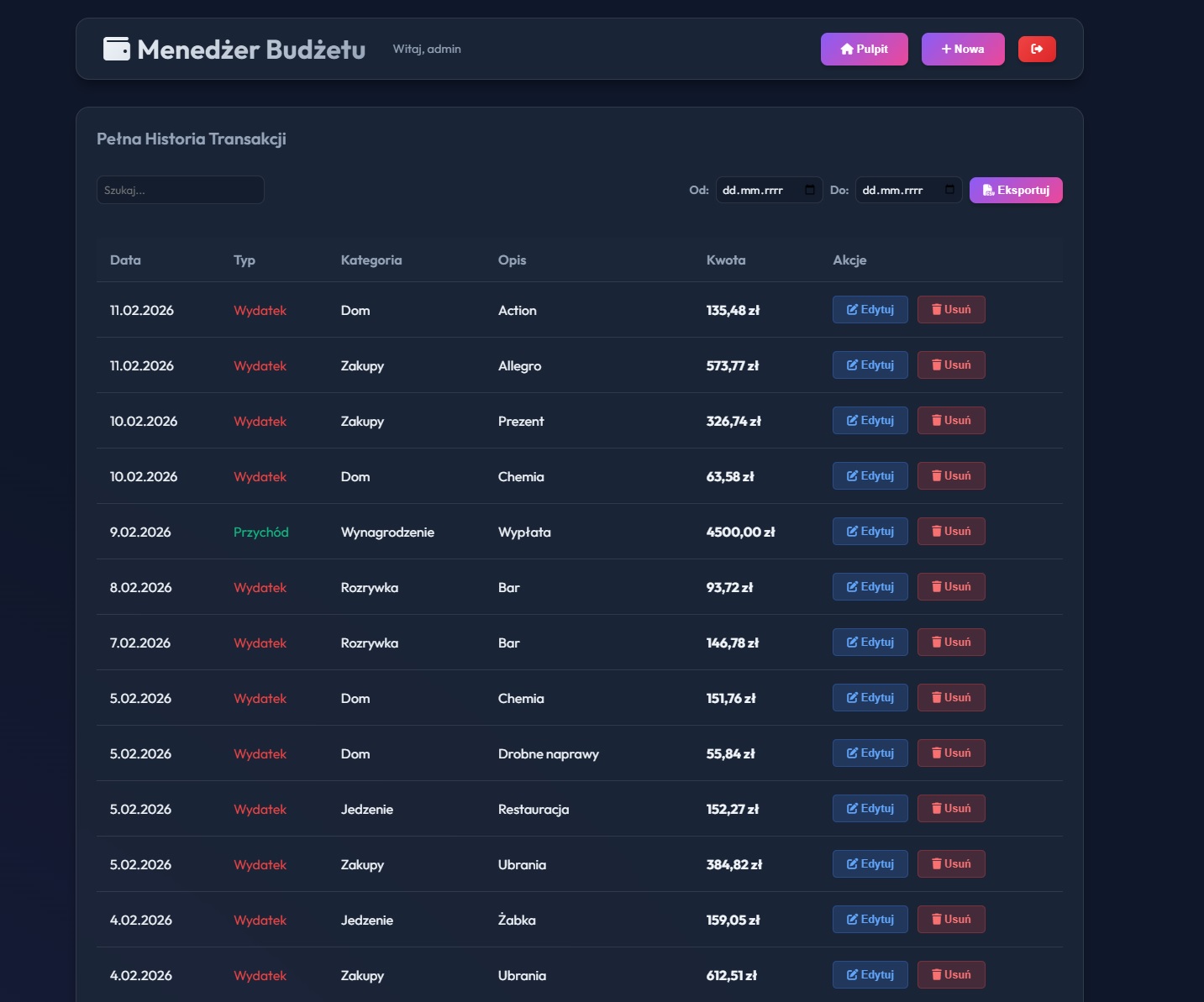This screenshot has height=1002, width=1204.
Task: Open calendar picker in the Od date field
Action: pyautogui.click(x=810, y=190)
